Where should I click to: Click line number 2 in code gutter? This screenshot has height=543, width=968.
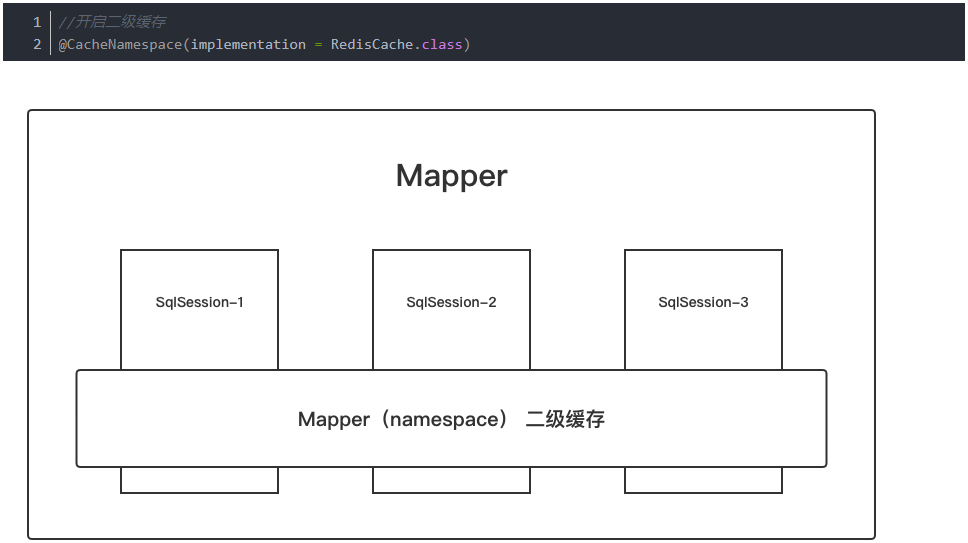coord(37,45)
